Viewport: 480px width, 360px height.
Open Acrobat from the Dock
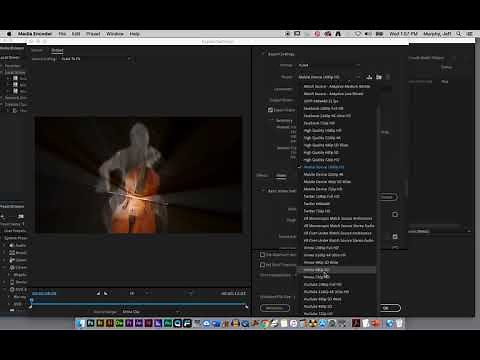(x=356, y=323)
